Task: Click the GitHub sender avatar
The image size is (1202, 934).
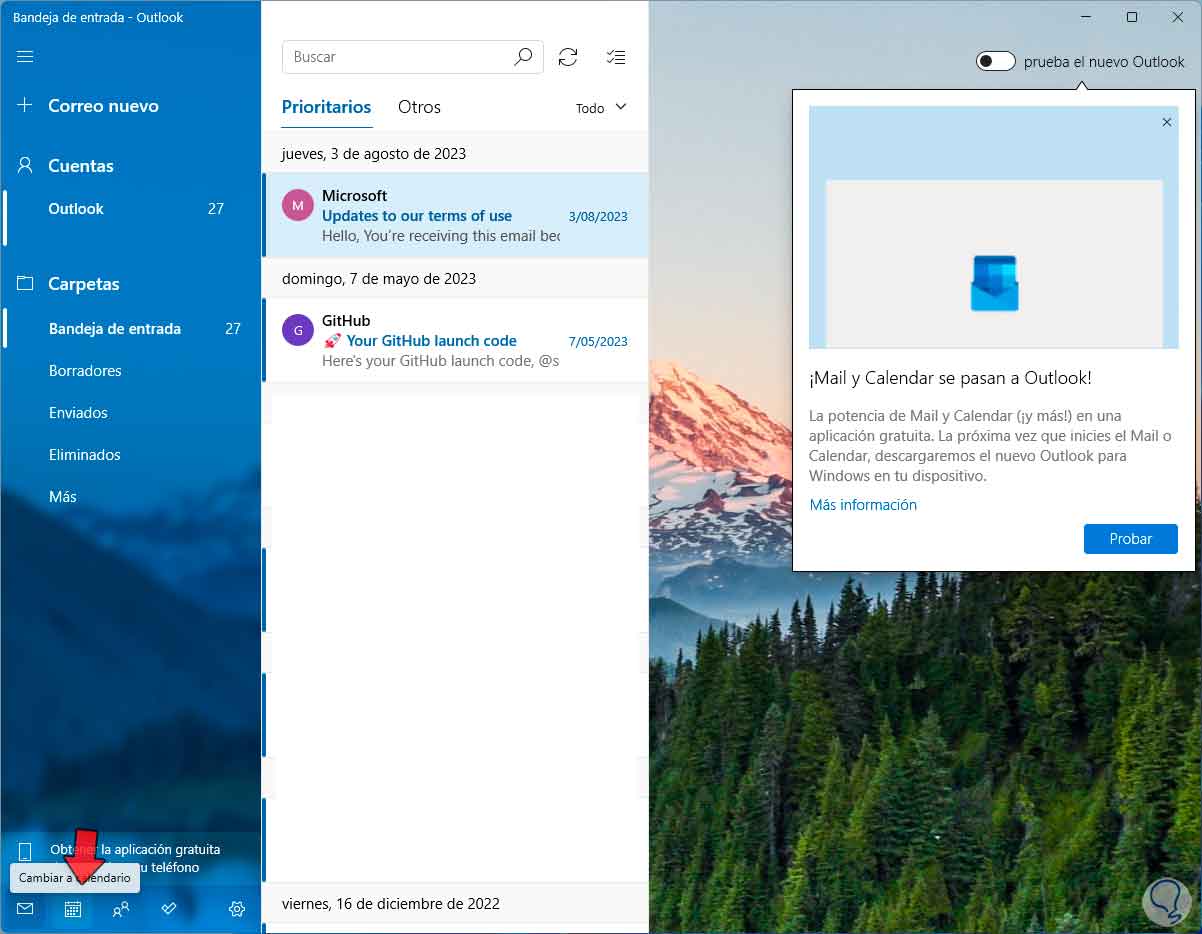Action: [x=298, y=330]
